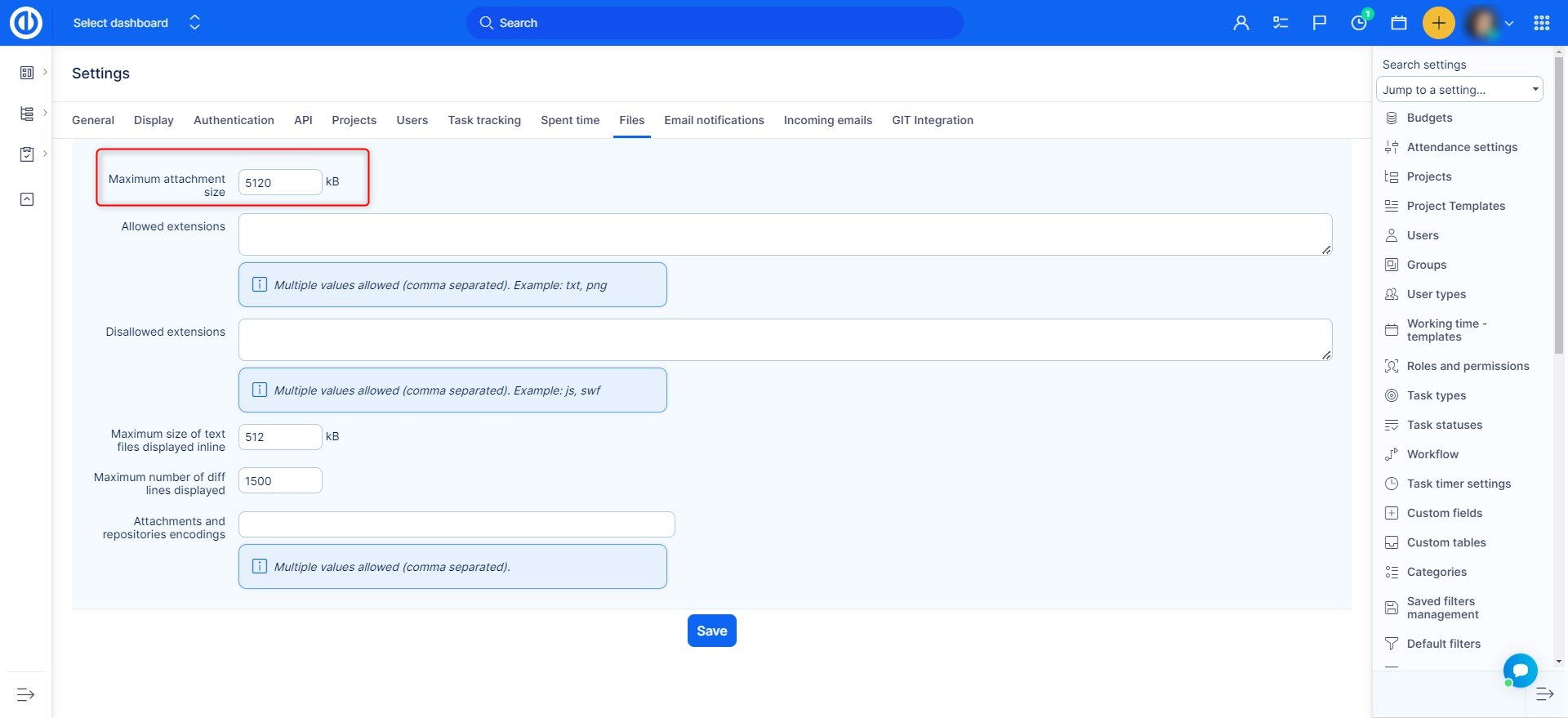This screenshot has height=718, width=1568.
Task: Click the Maximum attachment size field
Action: tap(279, 182)
